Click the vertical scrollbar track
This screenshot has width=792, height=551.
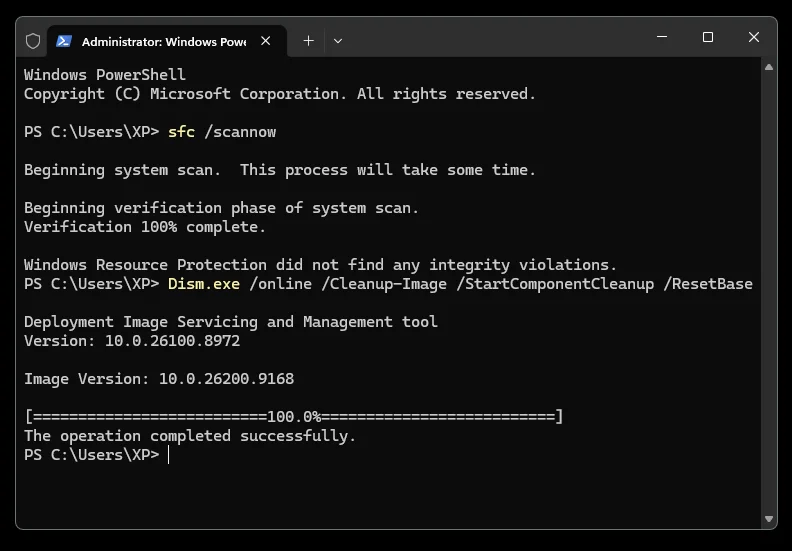[769, 293]
